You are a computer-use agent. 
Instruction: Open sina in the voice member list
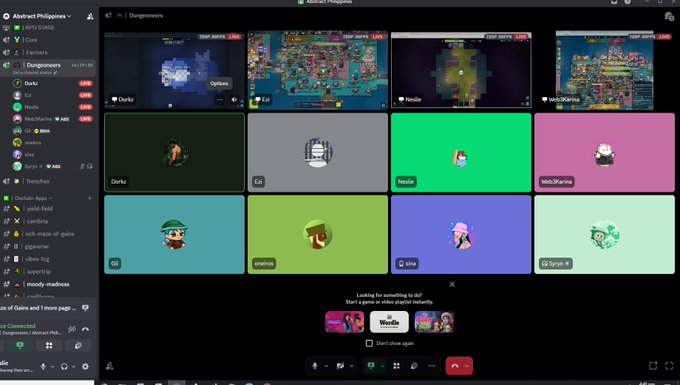pyautogui.click(x=52, y=154)
